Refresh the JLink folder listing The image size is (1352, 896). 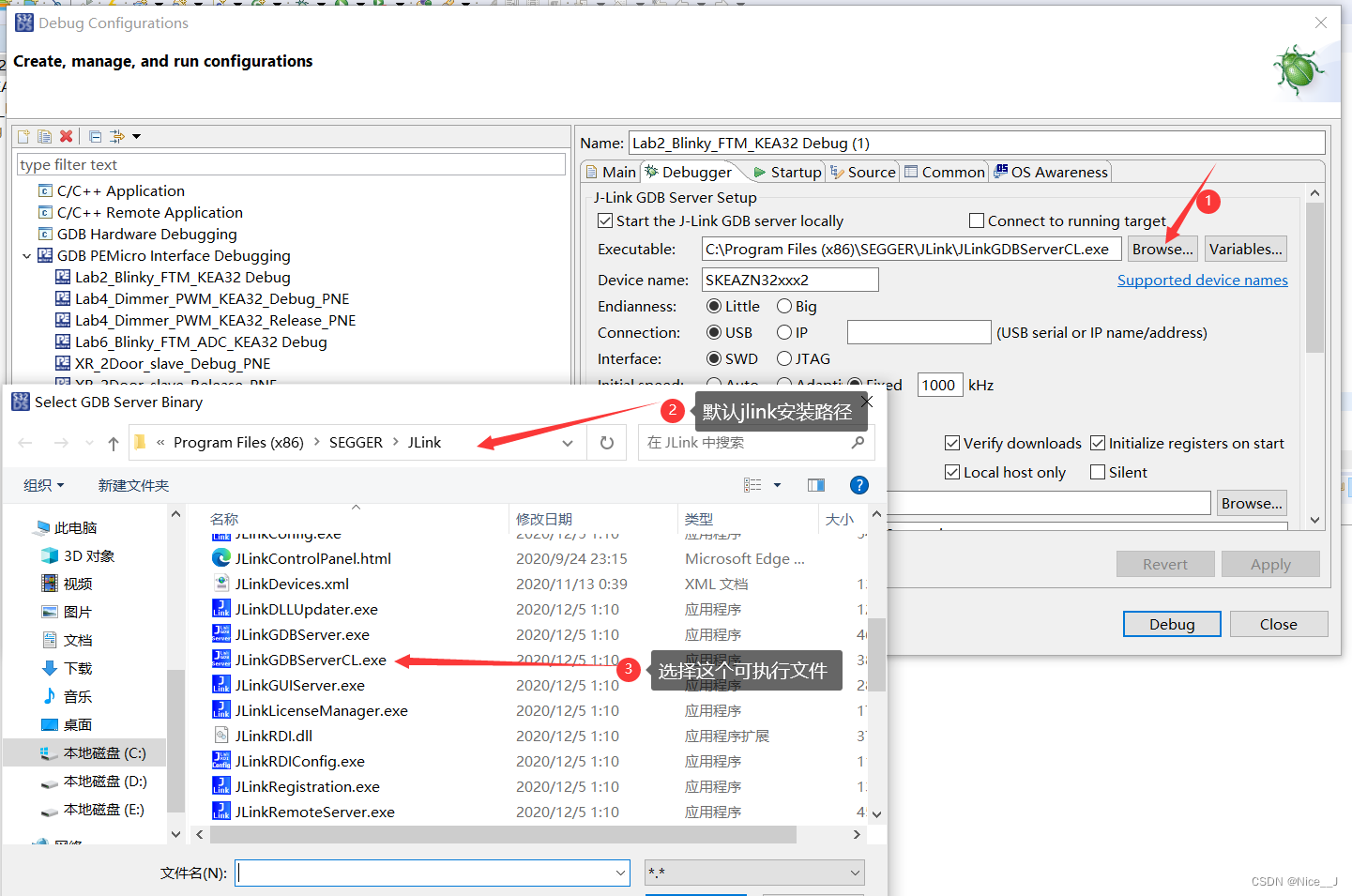coord(607,443)
